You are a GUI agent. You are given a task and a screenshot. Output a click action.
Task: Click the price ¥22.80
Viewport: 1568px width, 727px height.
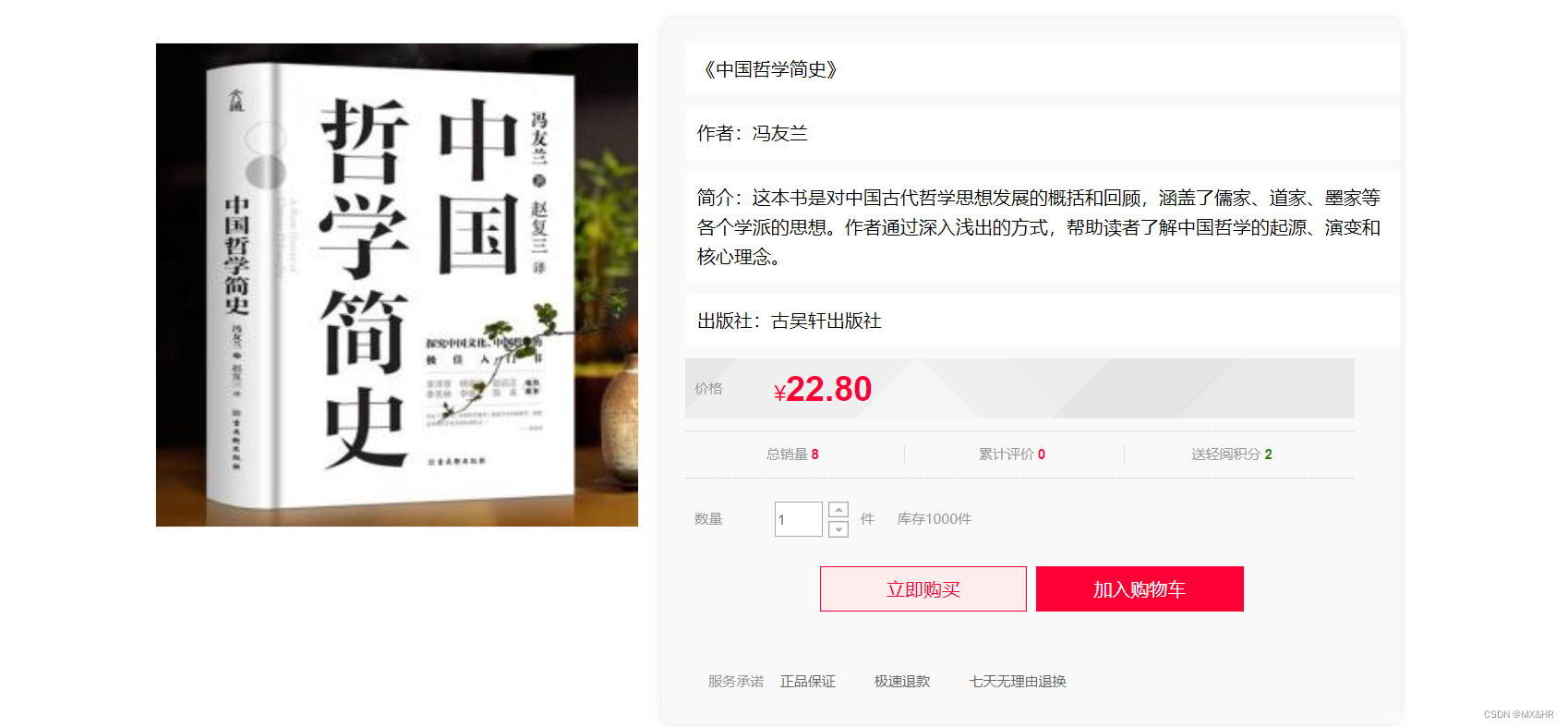(823, 389)
